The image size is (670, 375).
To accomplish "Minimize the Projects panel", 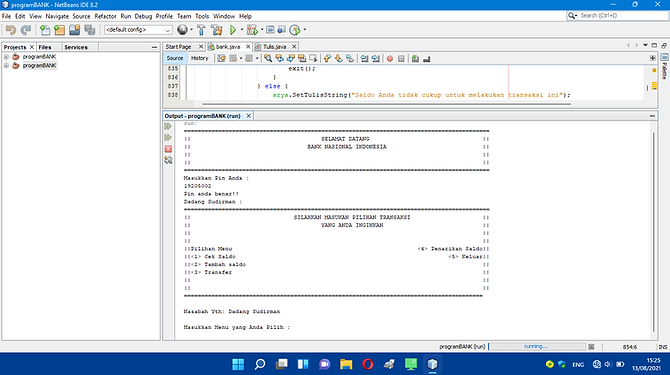I will pyautogui.click(x=154, y=47).
